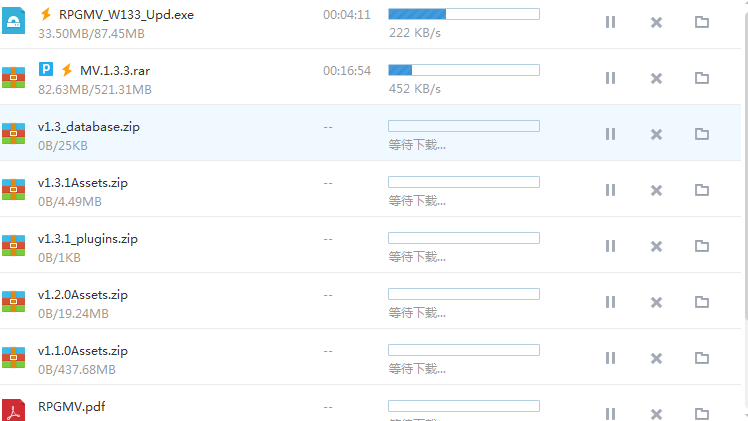Click the size text 0B/19.24MB
Image resolution: width=748 pixels, height=421 pixels.
(73, 314)
